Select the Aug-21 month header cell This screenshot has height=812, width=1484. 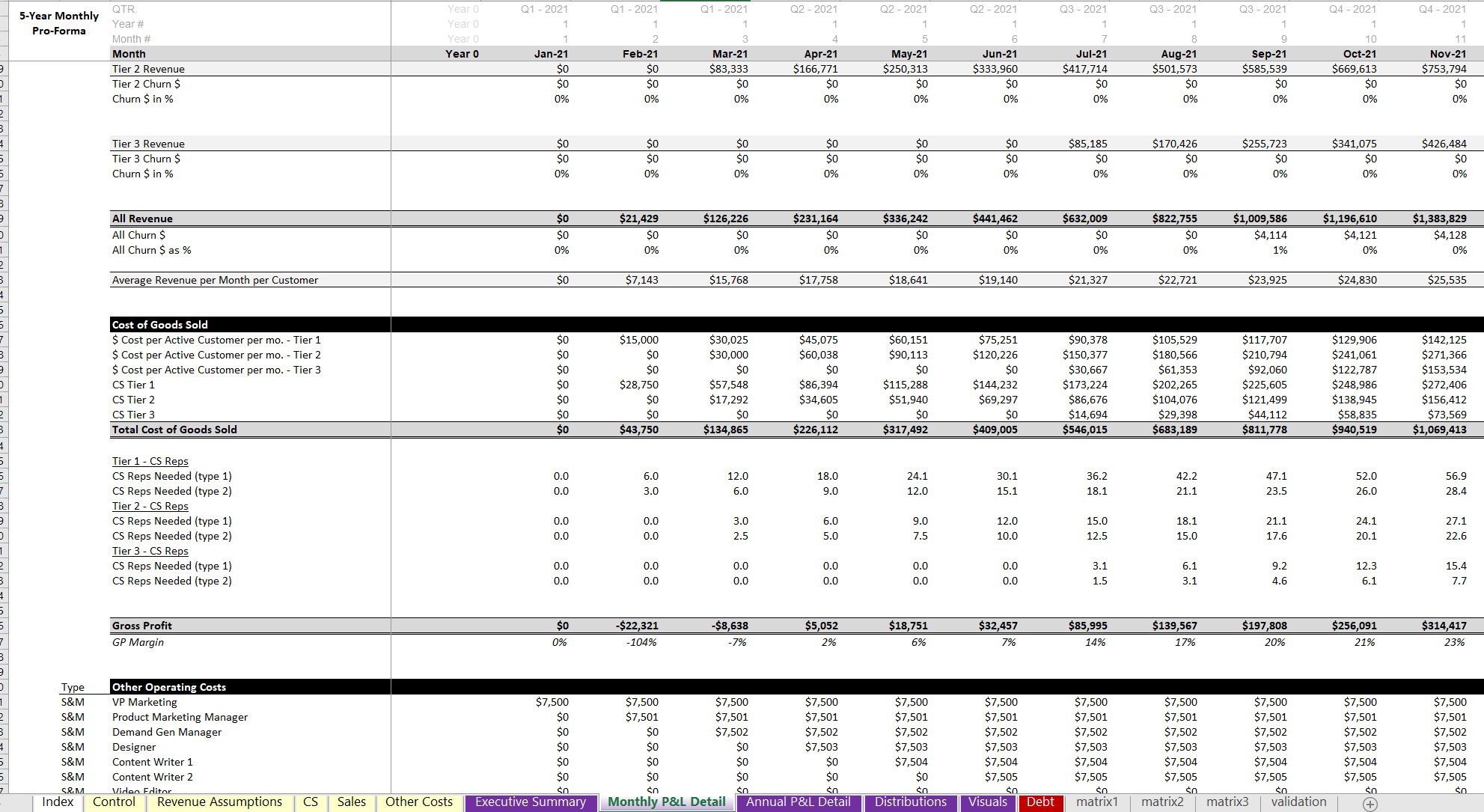pos(1178,54)
